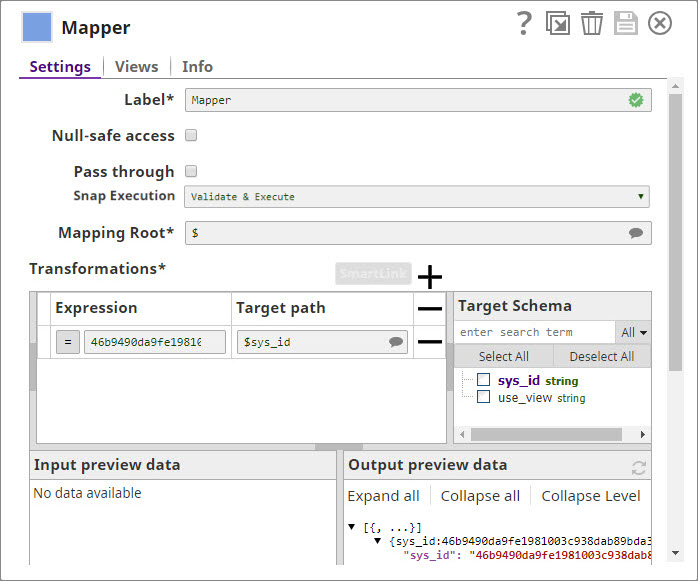
Task: Open the Snap Execution dropdown
Action: 417,197
